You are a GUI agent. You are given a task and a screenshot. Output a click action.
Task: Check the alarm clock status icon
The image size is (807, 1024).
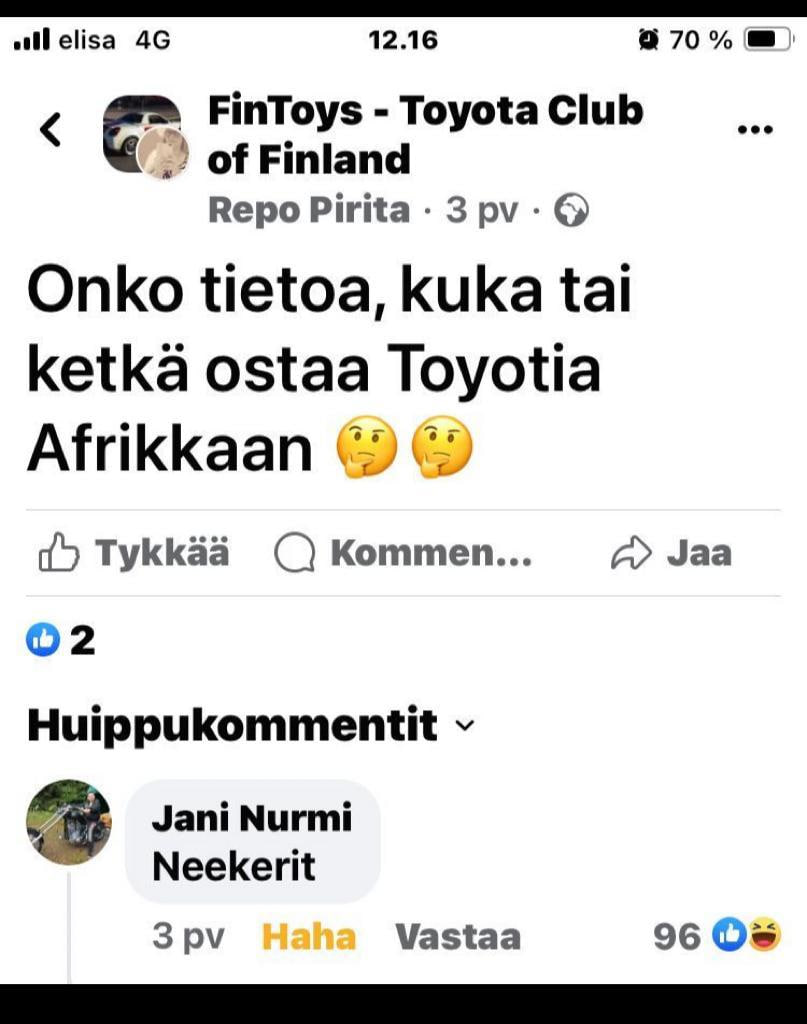pyautogui.click(x=648, y=40)
